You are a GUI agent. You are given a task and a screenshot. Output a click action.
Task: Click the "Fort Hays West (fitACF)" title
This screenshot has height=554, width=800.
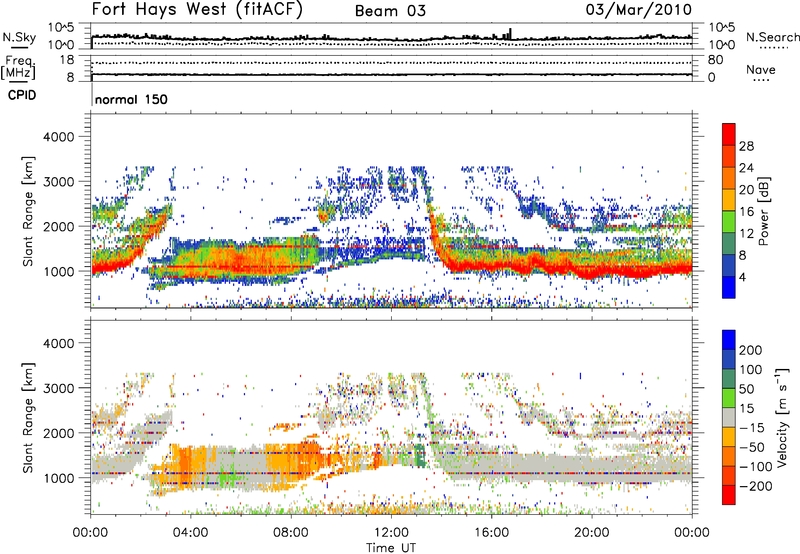(197, 10)
